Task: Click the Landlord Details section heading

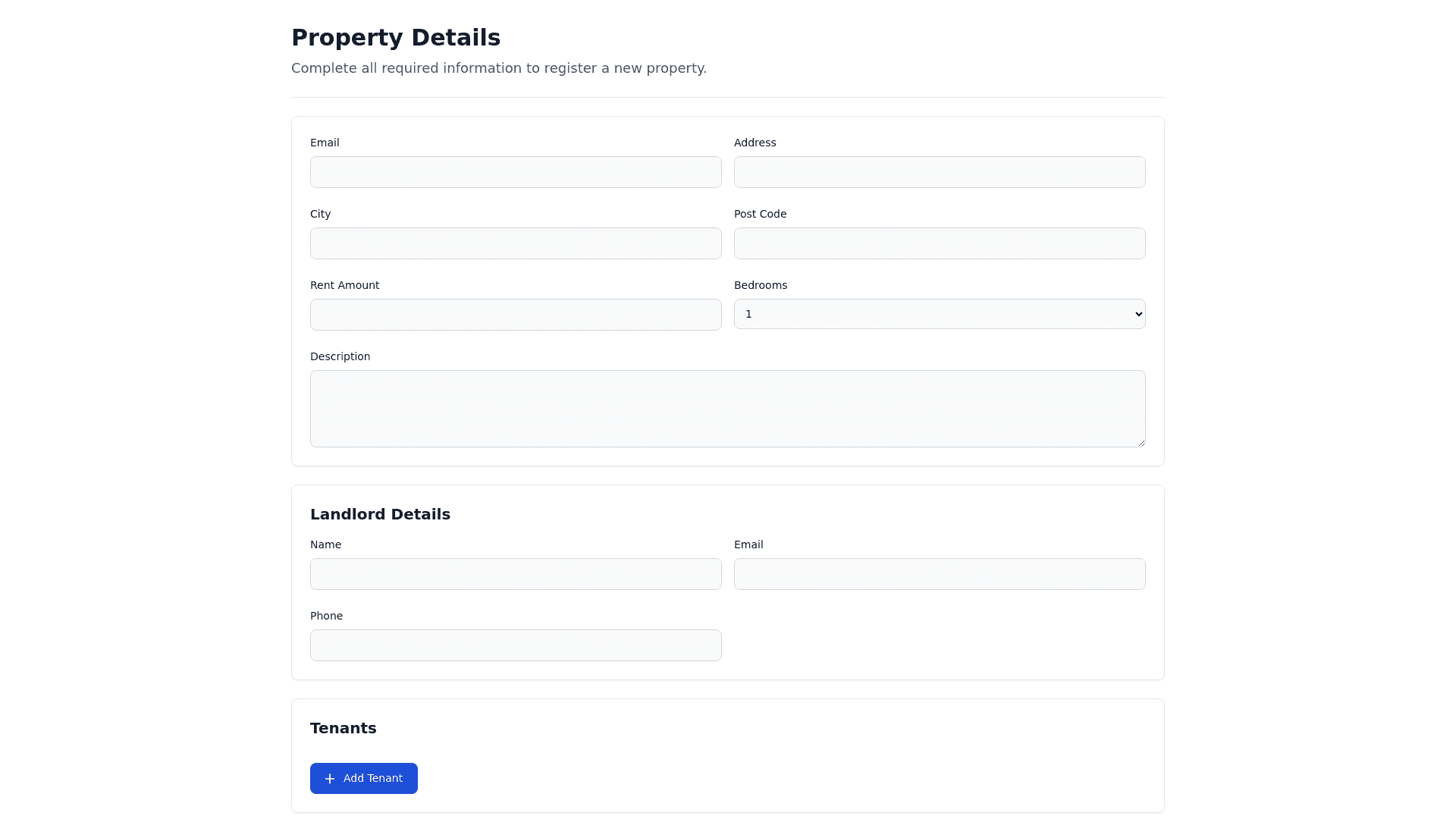Action: coord(380,514)
